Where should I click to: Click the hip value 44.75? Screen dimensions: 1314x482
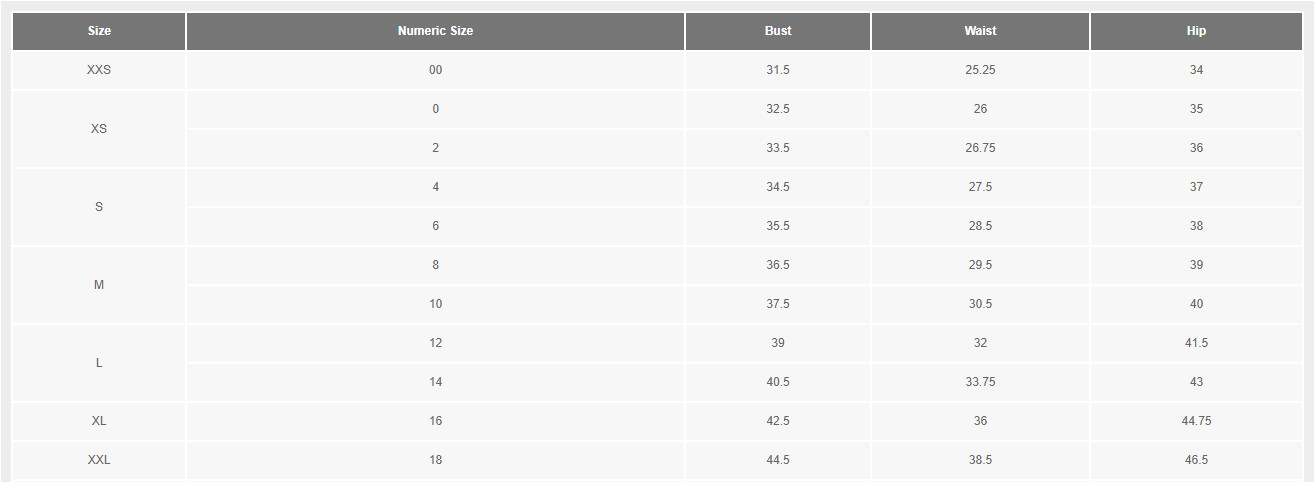coord(1197,421)
